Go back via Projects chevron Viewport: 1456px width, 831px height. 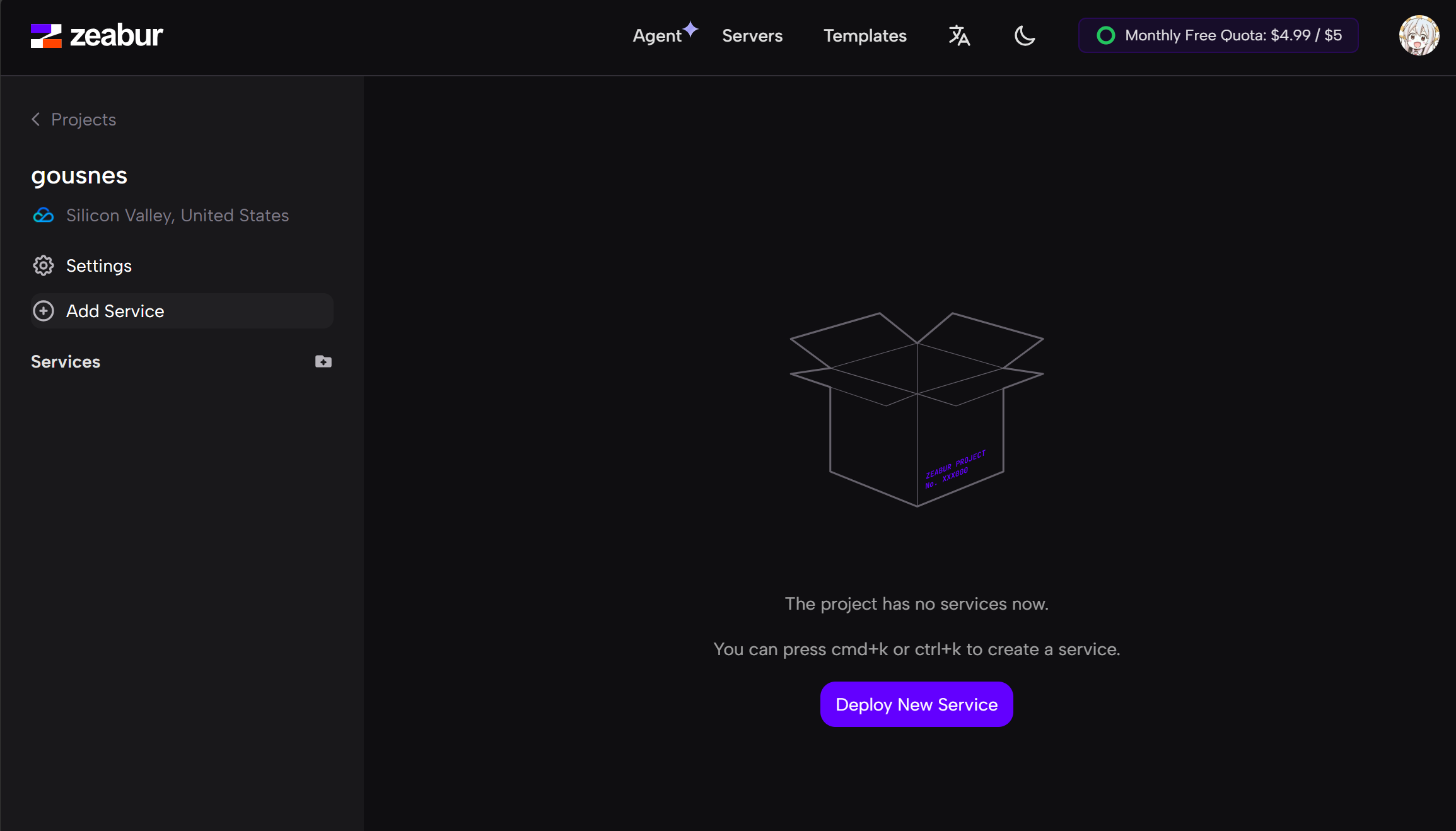tap(36, 119)
